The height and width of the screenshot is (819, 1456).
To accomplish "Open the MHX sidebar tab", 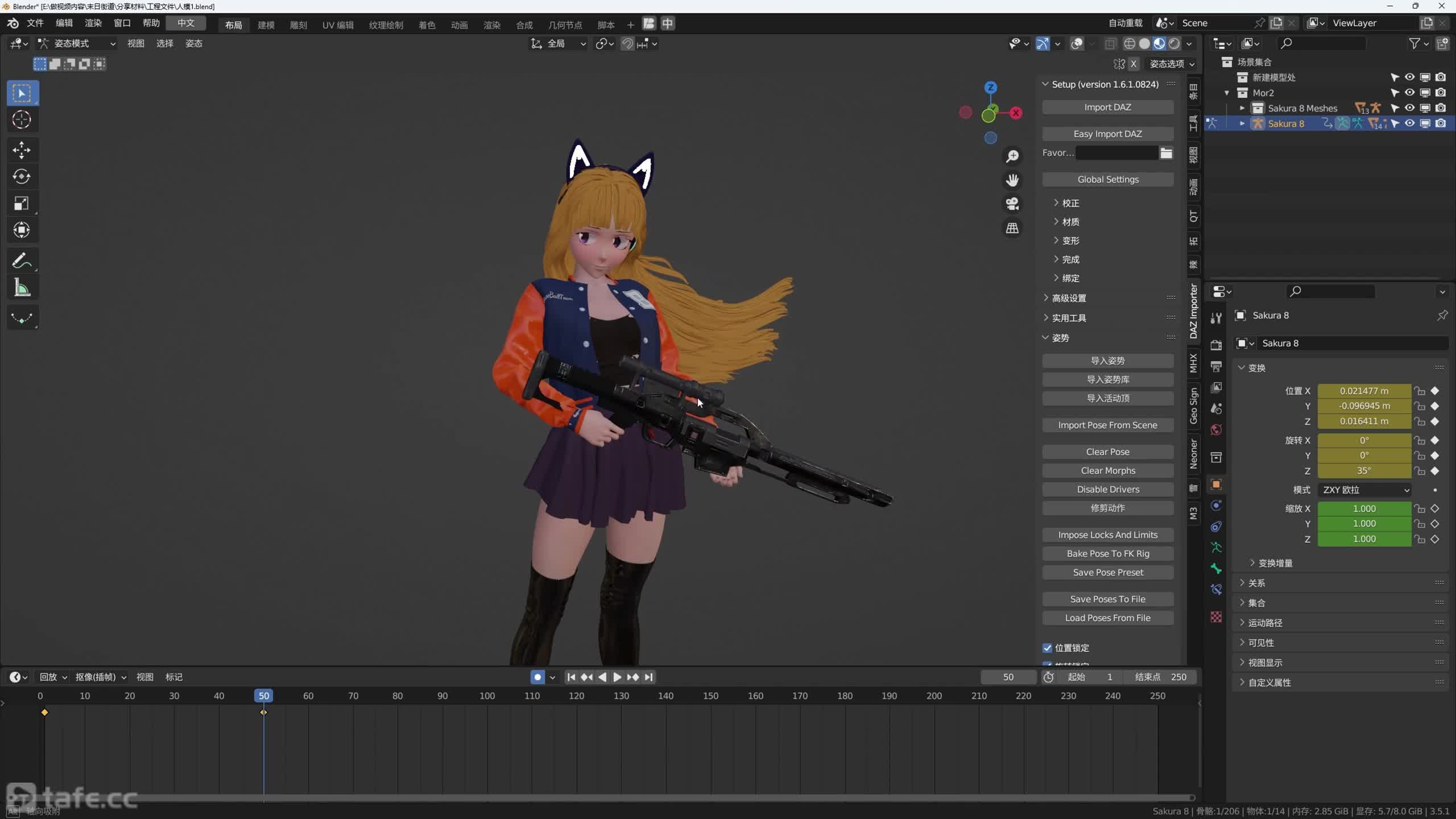I will 1194,363.
